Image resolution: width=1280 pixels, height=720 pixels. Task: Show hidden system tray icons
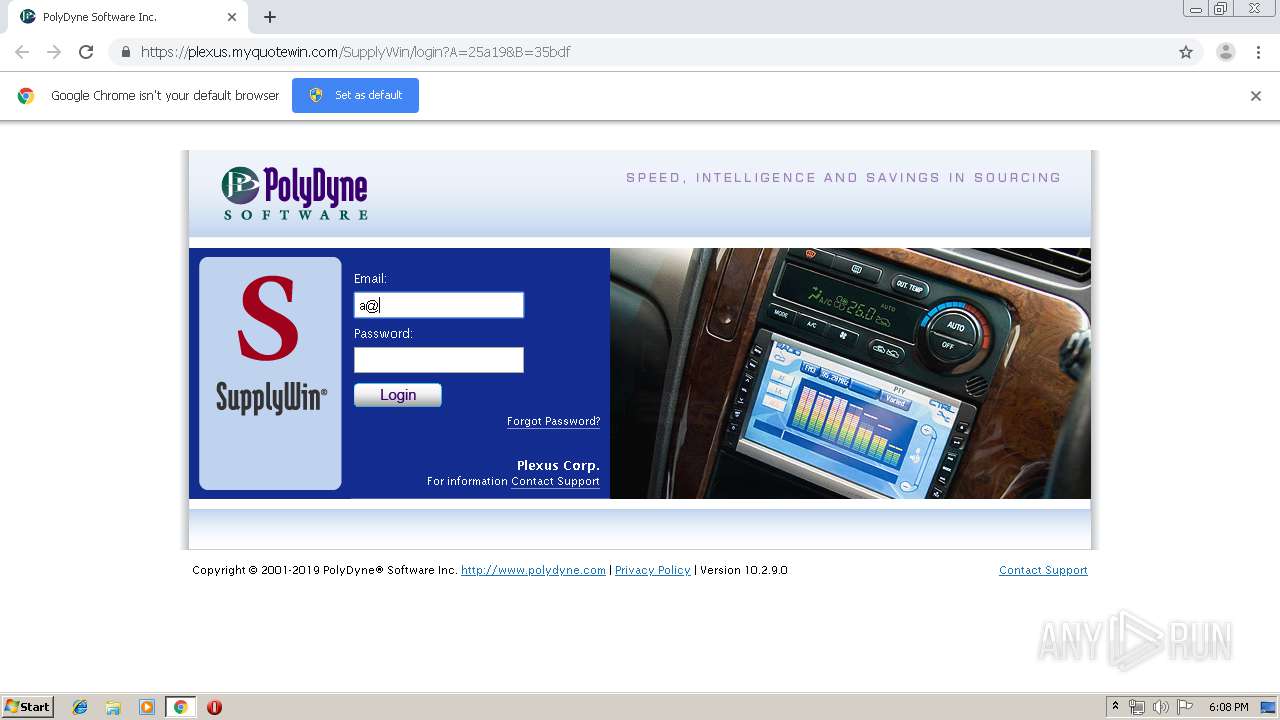(1116, 707)
